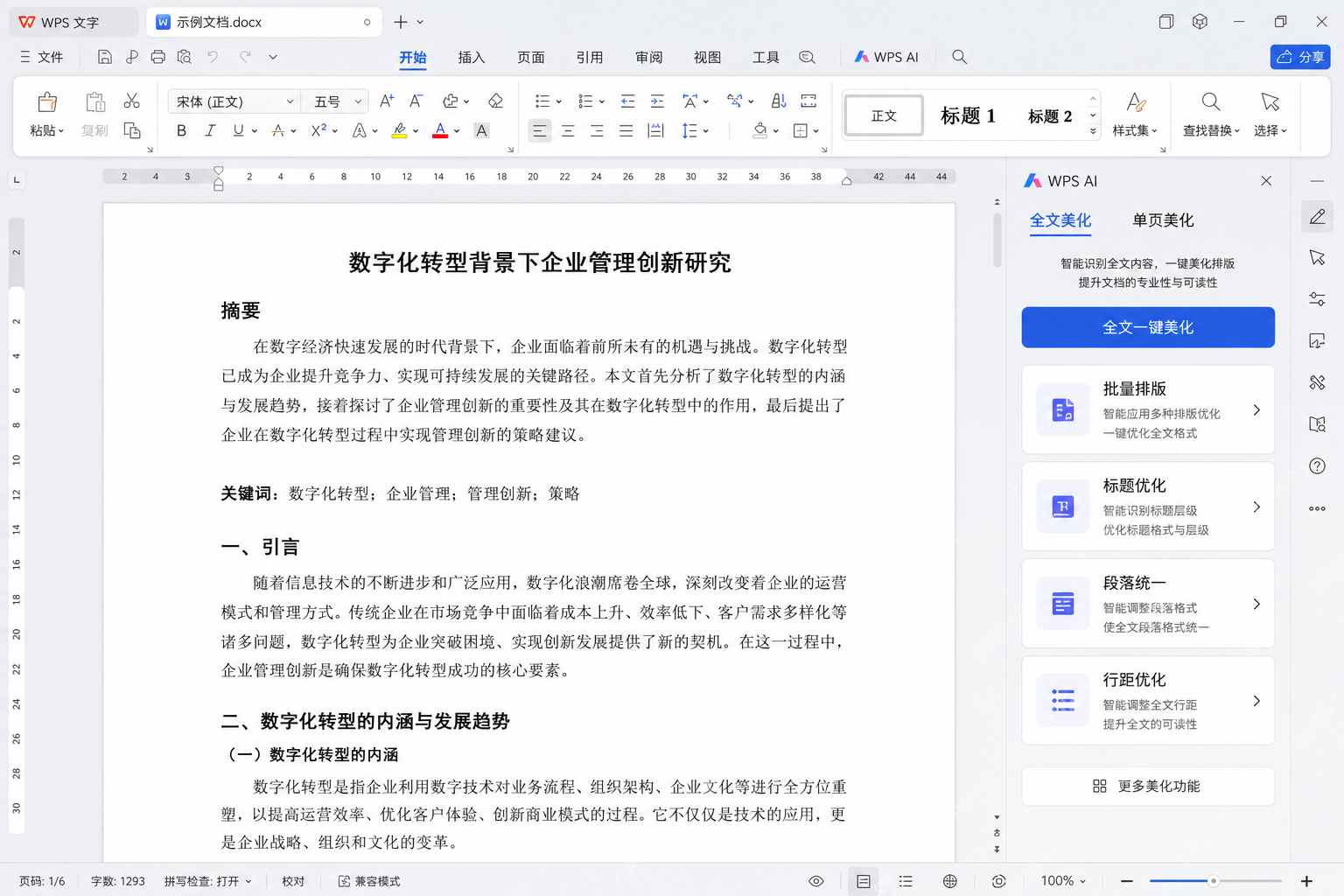Click the Help question mark sidebar icon

coord(1317,465)
